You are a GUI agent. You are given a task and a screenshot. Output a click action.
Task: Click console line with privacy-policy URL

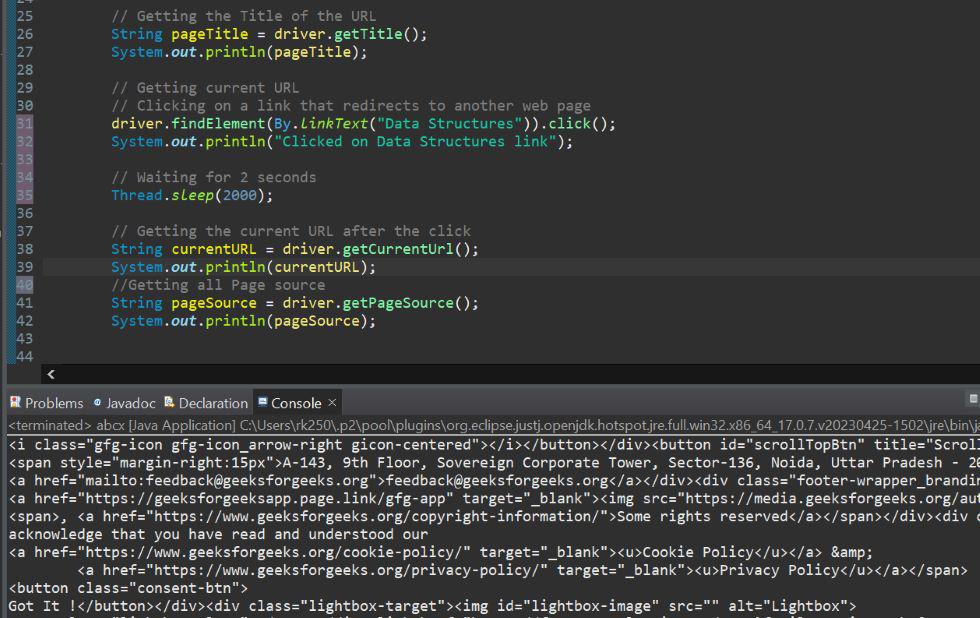point(522,570)
